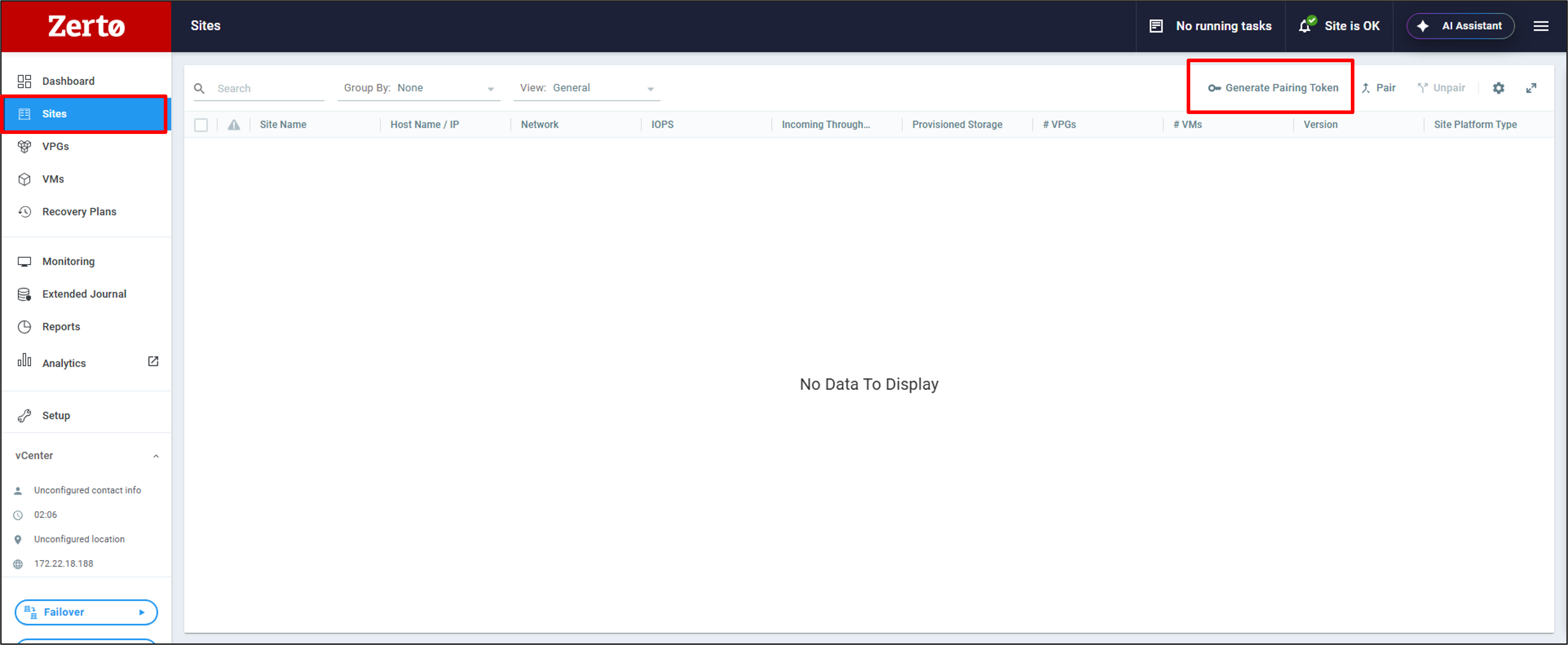Click the alert warning column icon
The image size is (1568, 645).
click(234, 125)
